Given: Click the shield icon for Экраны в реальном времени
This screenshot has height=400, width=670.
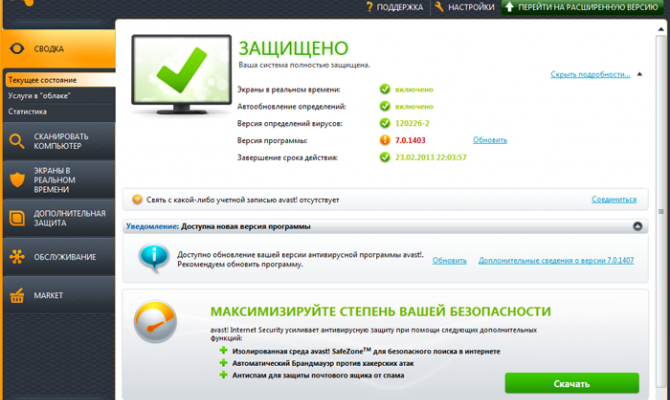Looking at the screenshot, I should 17,179.
